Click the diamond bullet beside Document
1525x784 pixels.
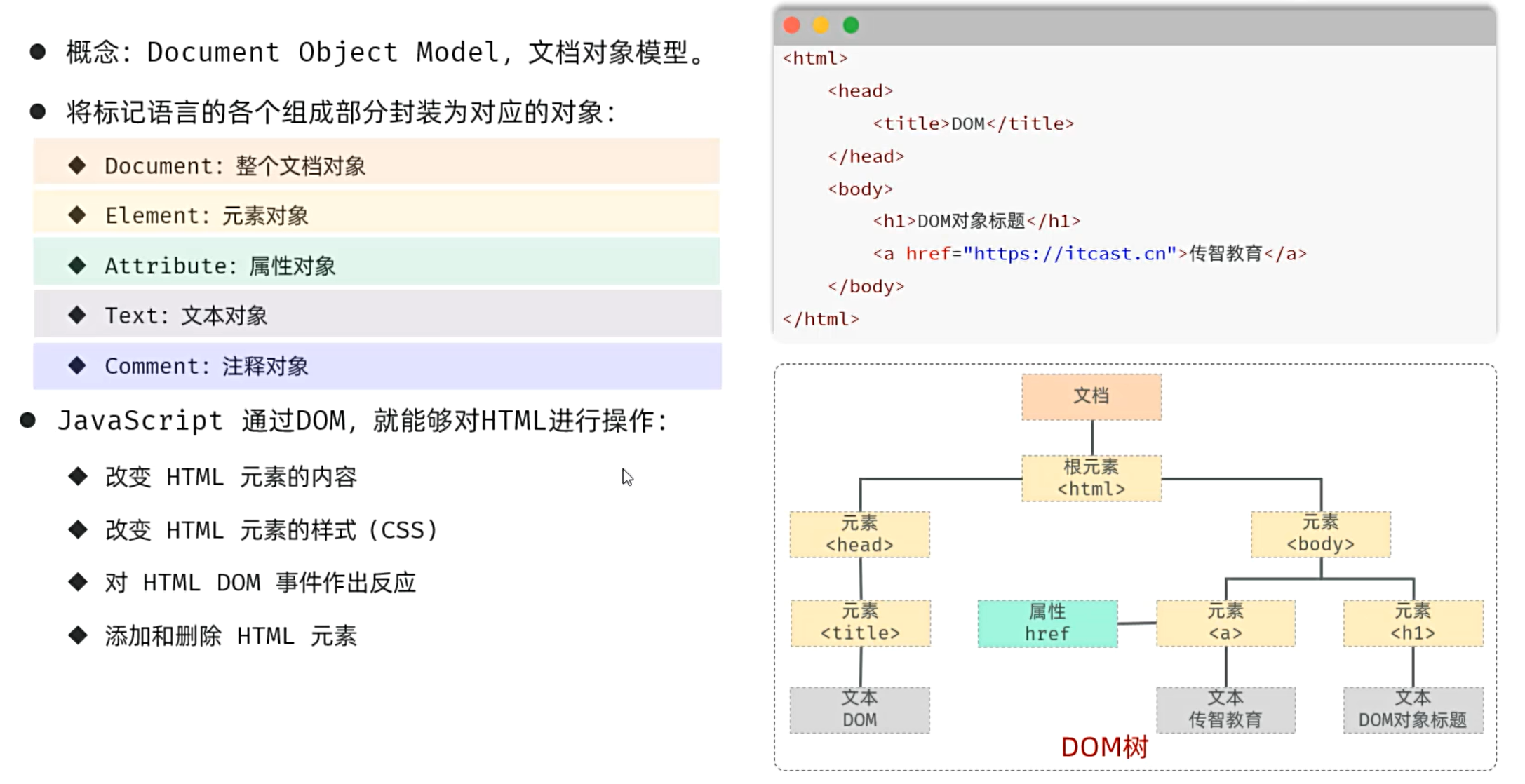pyautogui.click(x=77, y=165)
